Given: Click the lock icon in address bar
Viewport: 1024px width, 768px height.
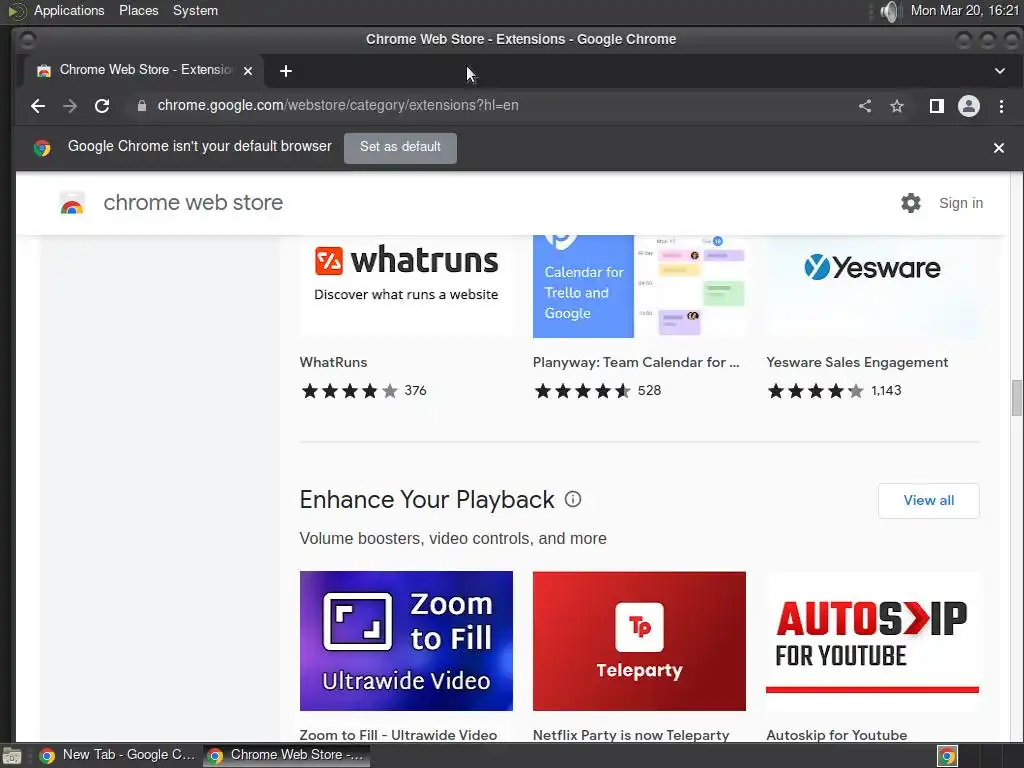Looking at the screenshot, I should (x=142, y=106).
